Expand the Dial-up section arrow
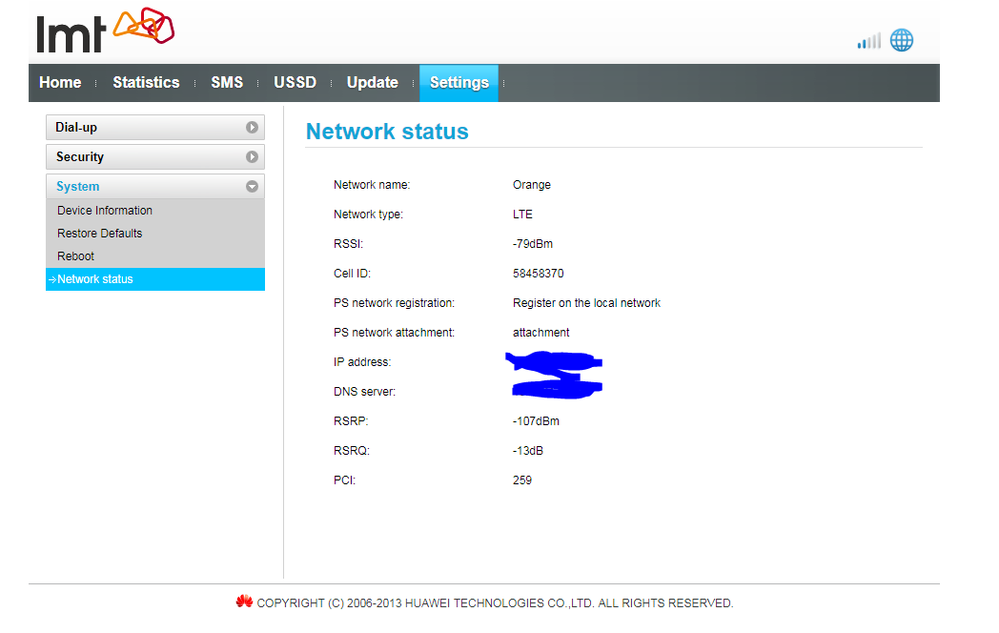999x633 pixels. coord(252,128)
